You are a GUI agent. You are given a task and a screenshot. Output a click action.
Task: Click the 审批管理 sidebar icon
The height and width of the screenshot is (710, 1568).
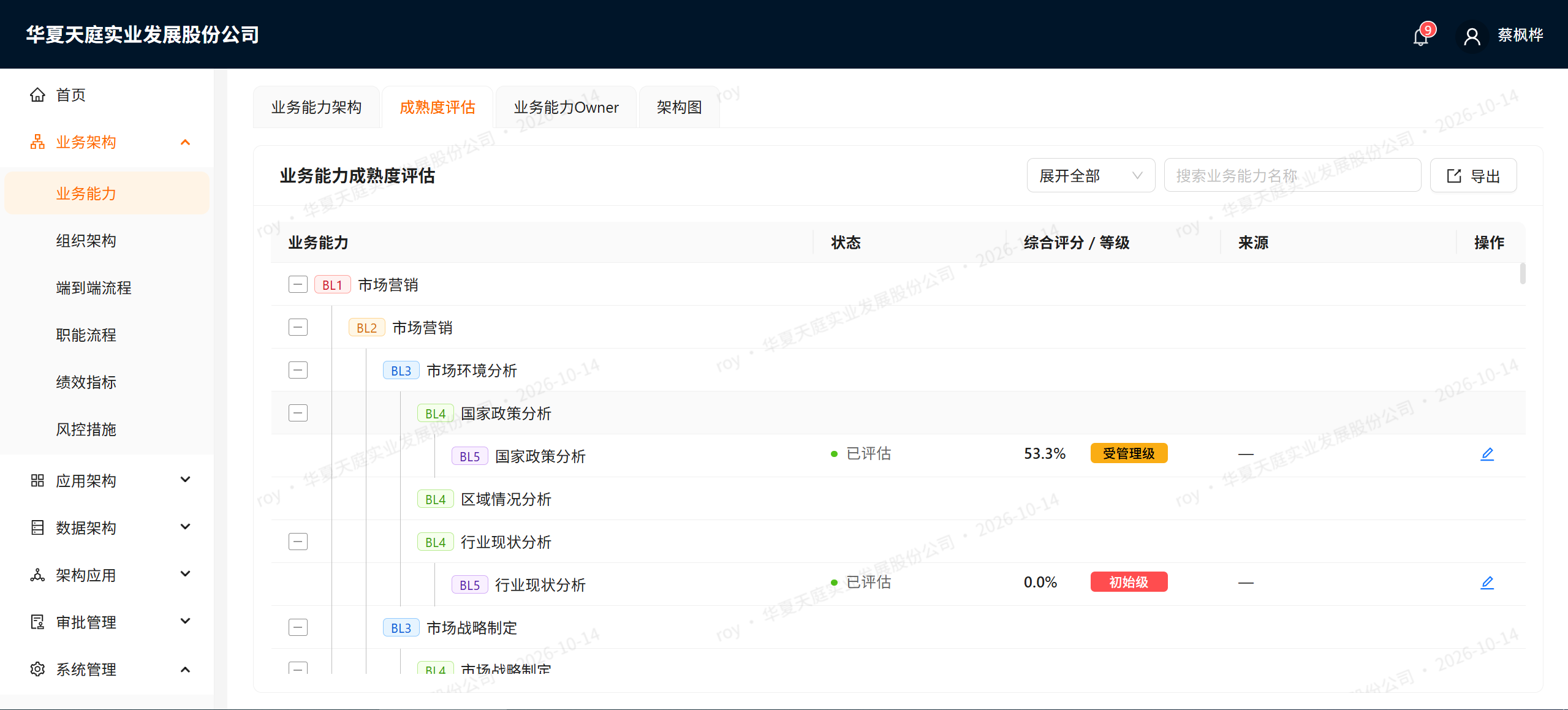(37, 622)
